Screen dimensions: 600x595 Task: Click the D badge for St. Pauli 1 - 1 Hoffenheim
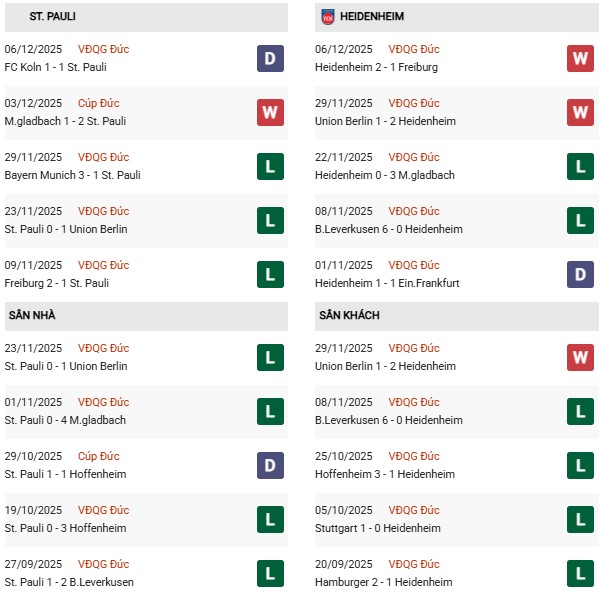270,465
